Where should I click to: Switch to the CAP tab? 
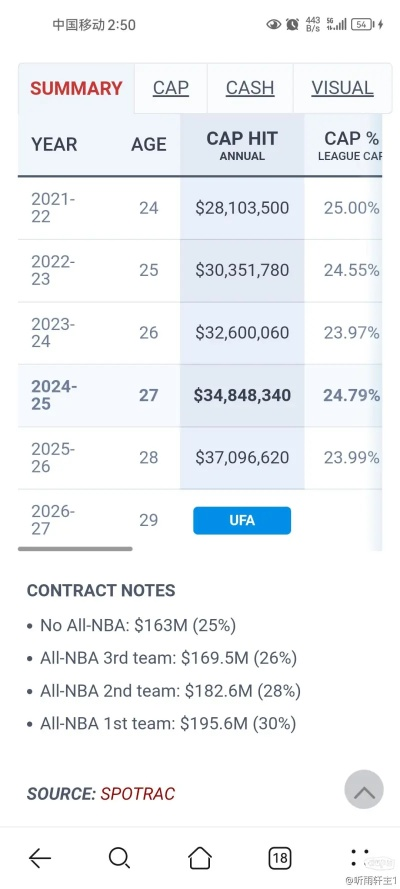[171, 88]
